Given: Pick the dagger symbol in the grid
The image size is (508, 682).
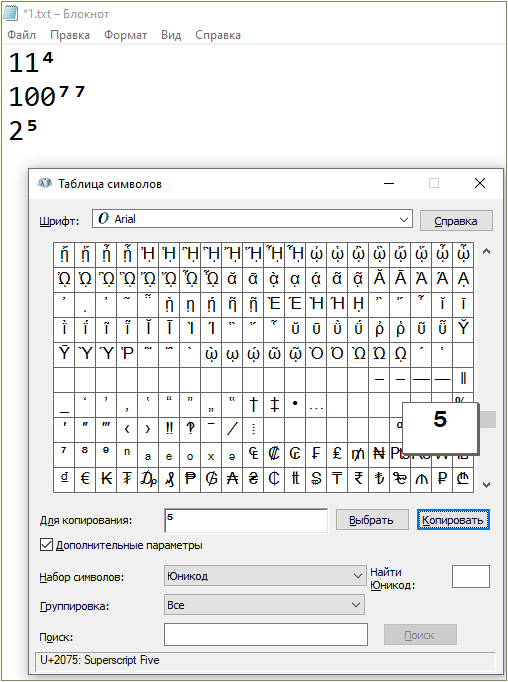Looking at the screenshot, I should [x=254, y=405].
